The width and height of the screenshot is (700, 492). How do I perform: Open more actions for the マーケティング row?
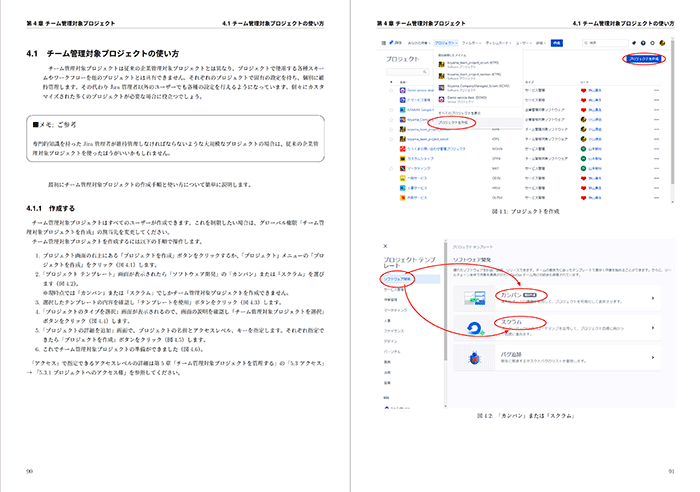(x=656, y=168)
